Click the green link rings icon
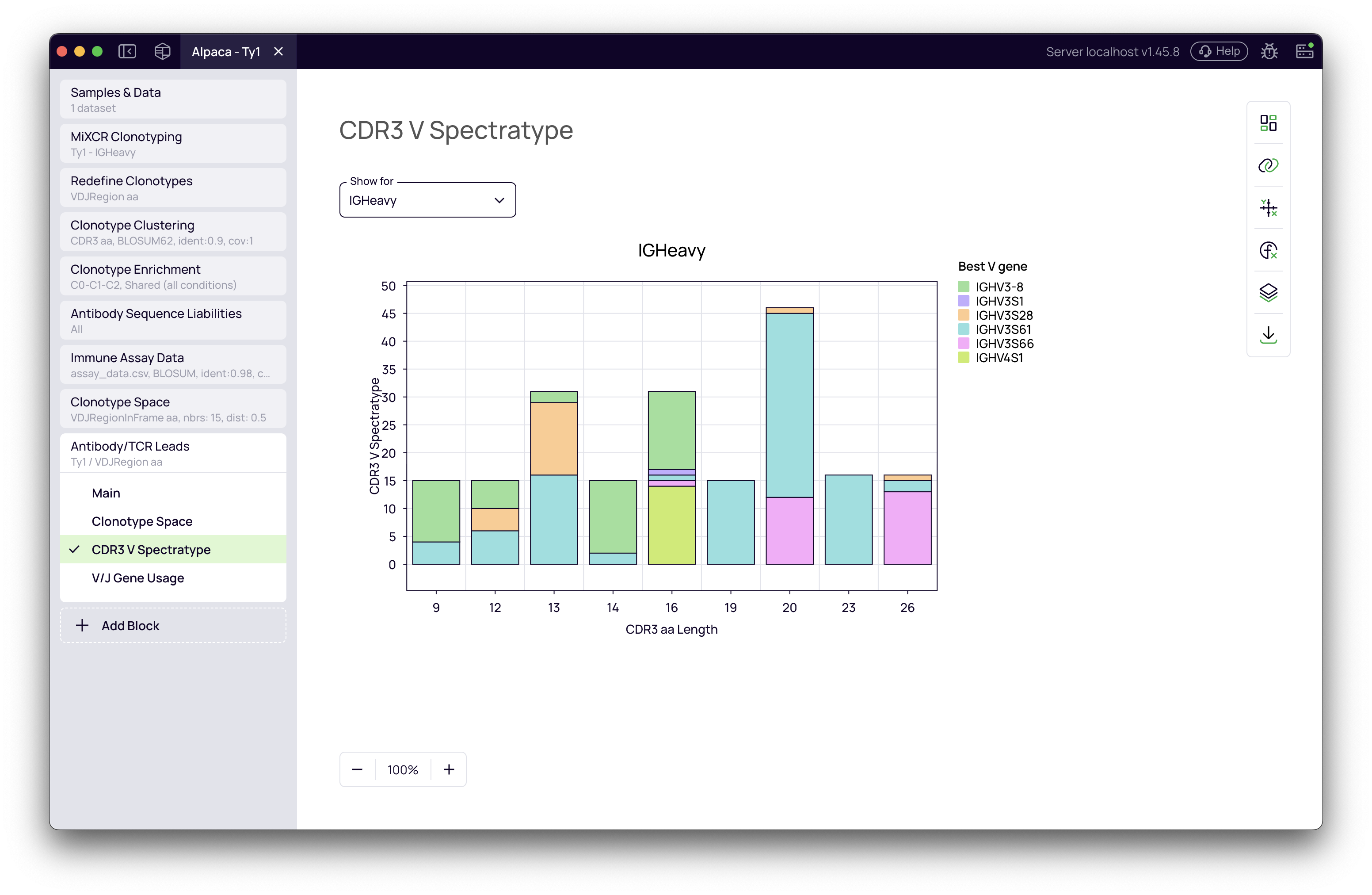 click(x=1268, y=165)
